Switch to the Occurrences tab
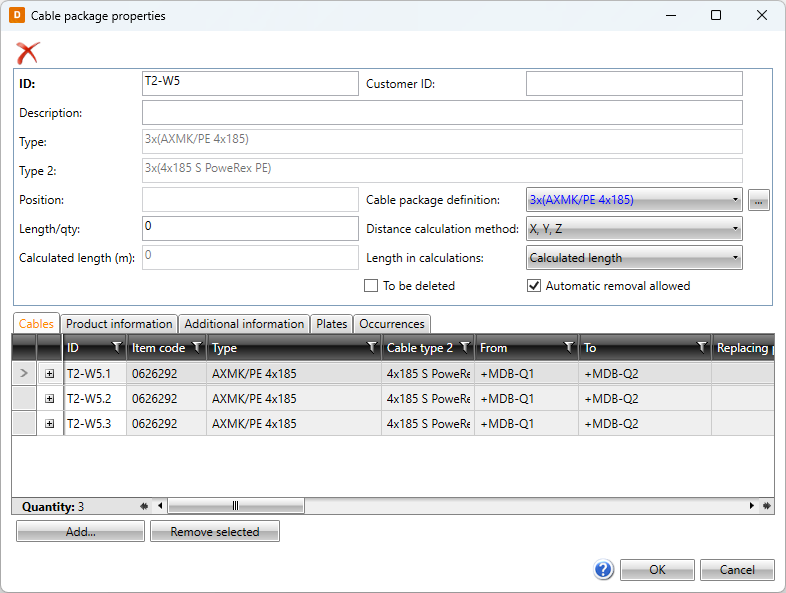The width and height of the screenshot is (786, 593). pyautogui.click(x=391, y=324)
